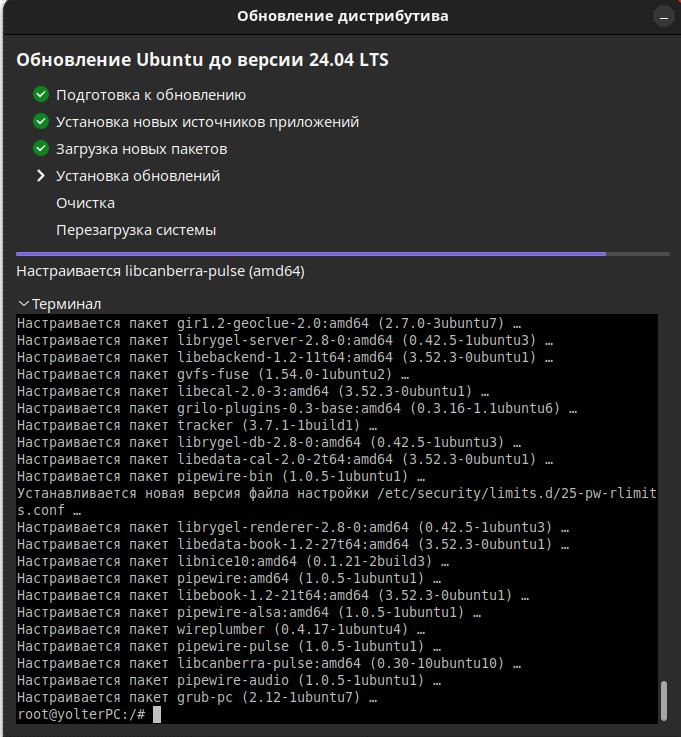Screen dimensions: 681x737
Task: Click 'Установка новых источников приложений' step
Action: (x=207, y=122)
